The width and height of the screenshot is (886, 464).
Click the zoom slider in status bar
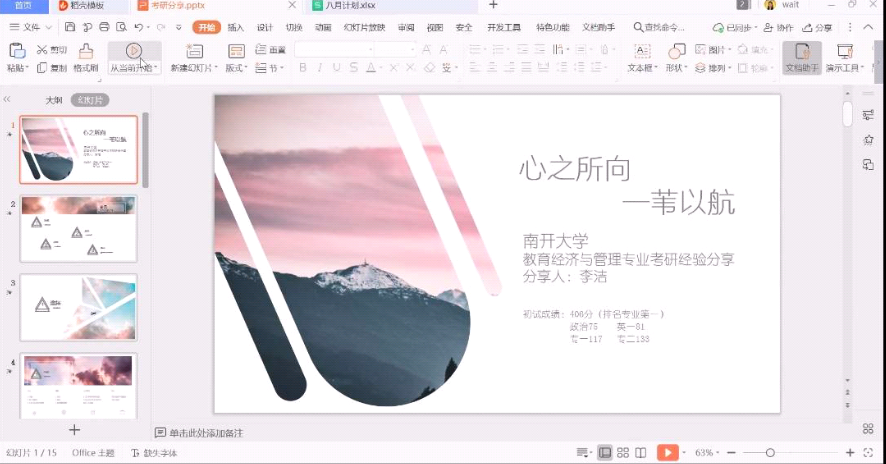tap(770, 453)
